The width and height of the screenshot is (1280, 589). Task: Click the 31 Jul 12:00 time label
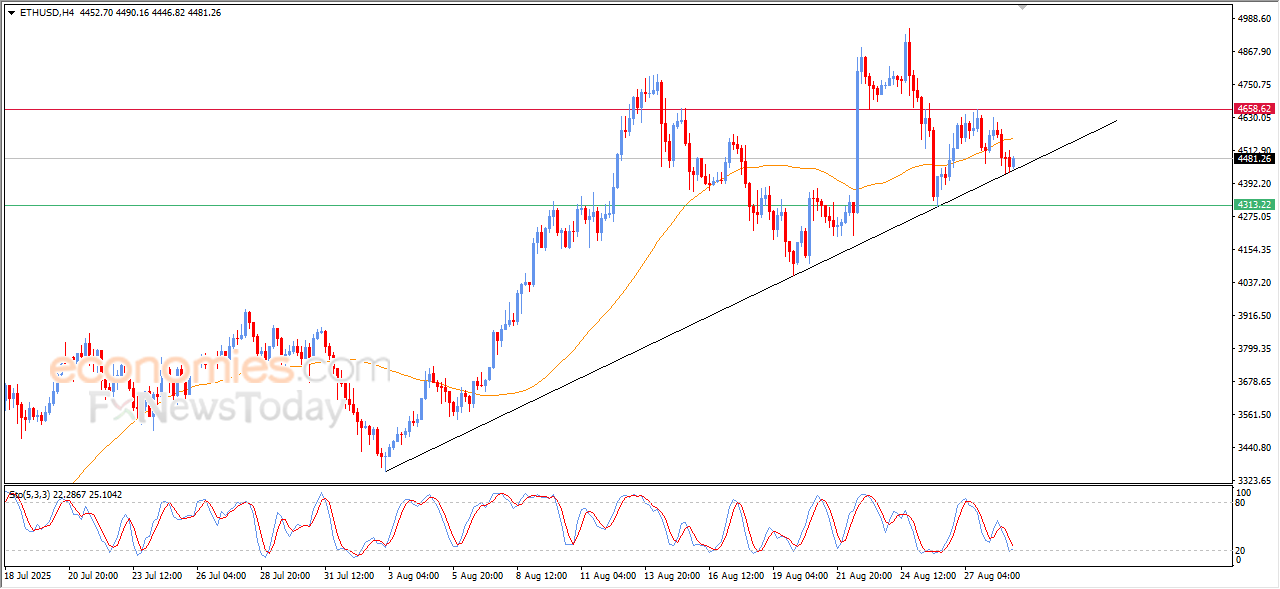point(348,576)
